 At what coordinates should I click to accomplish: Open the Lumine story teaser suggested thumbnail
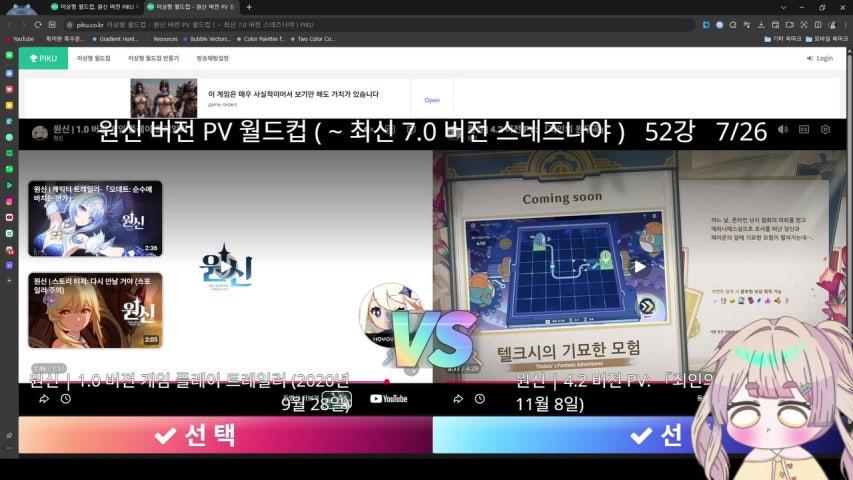pos(95,310)
